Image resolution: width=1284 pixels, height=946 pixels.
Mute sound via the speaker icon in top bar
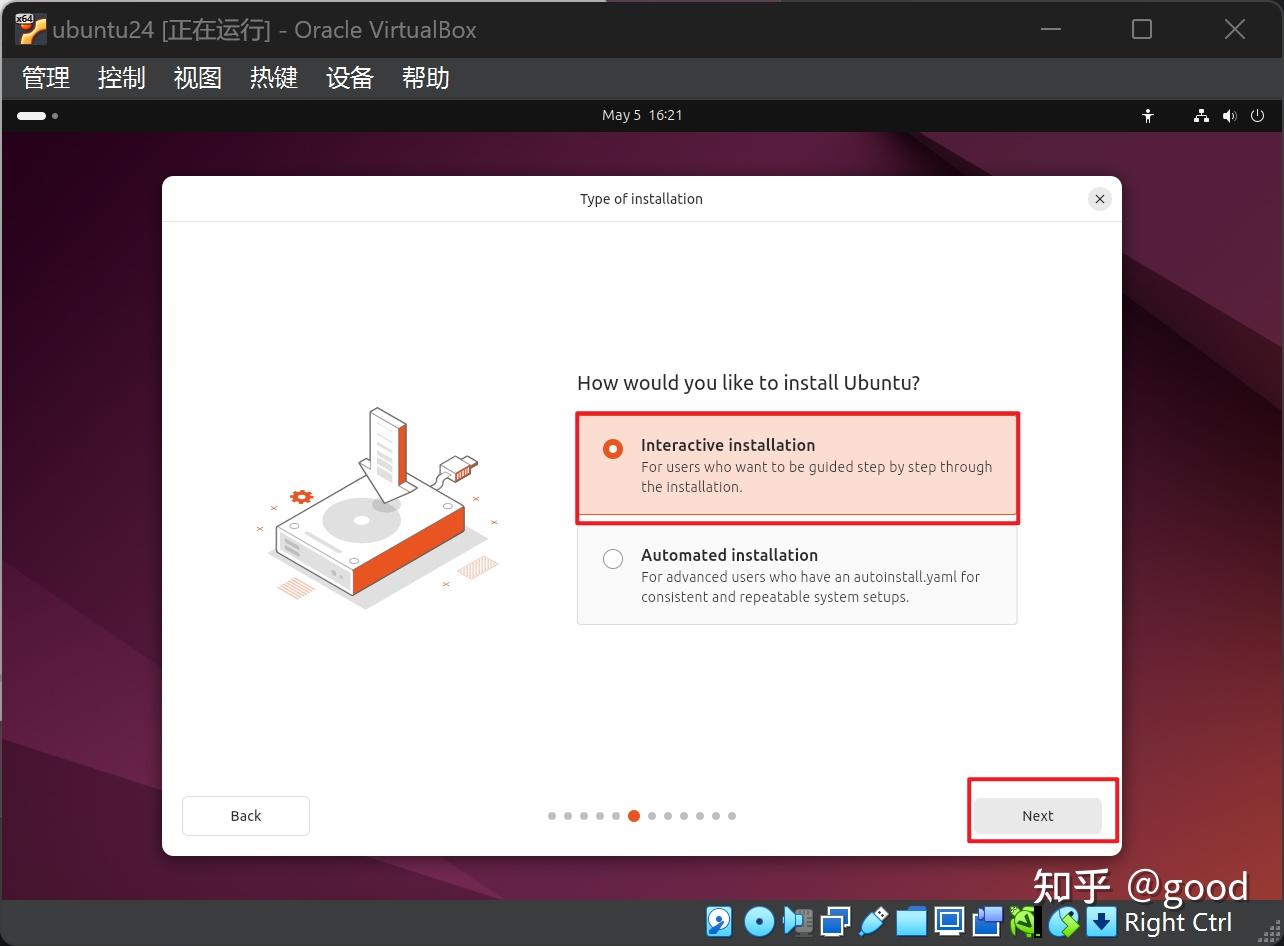tap(1229, 115)
